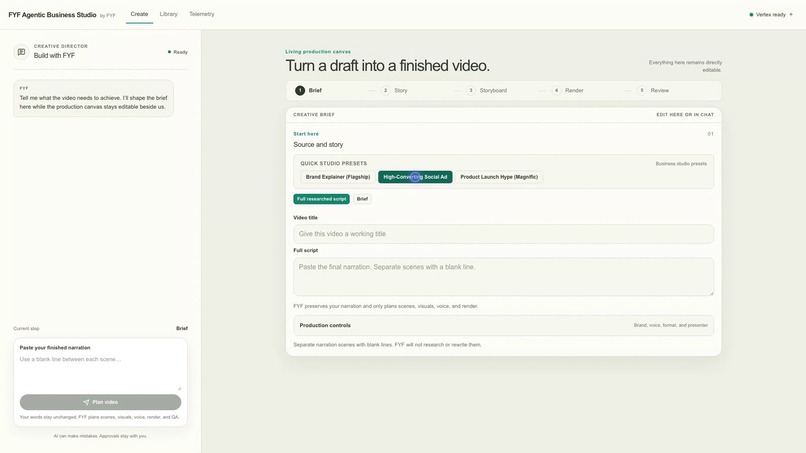Select the High-Converting Social Ad preset

[415, 177]
